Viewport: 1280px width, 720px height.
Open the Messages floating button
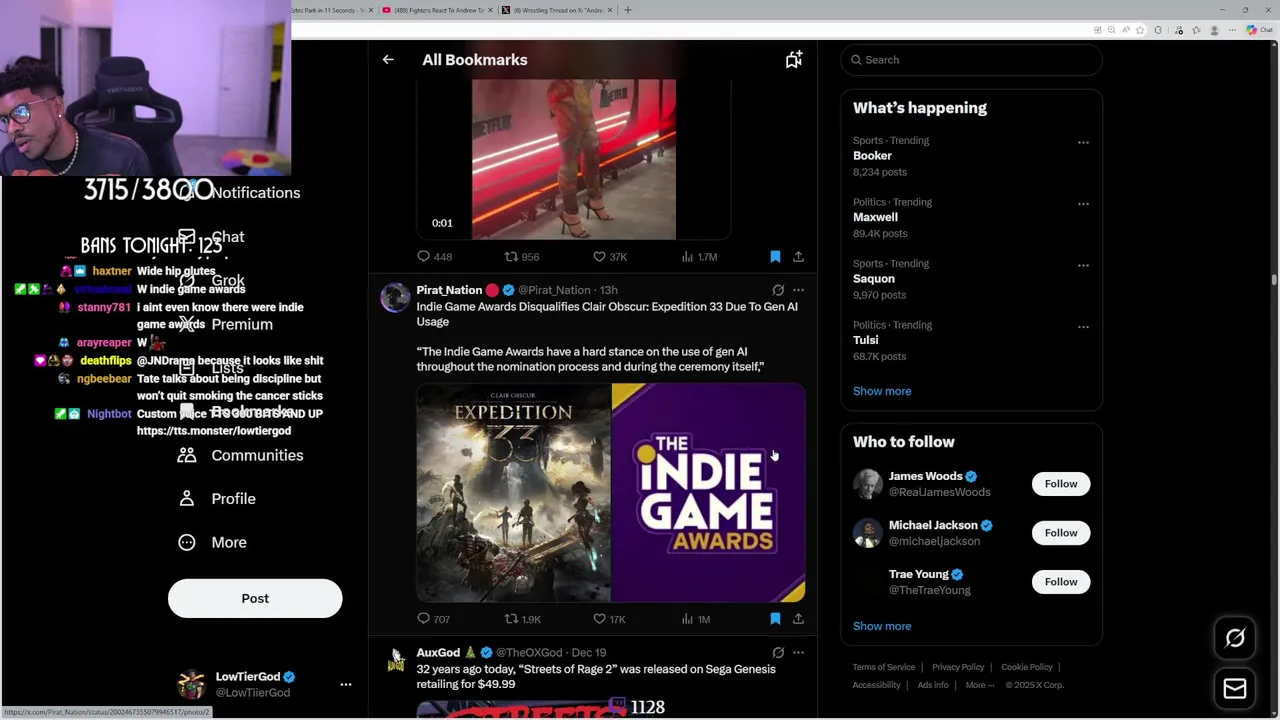tap(1235, 688)
